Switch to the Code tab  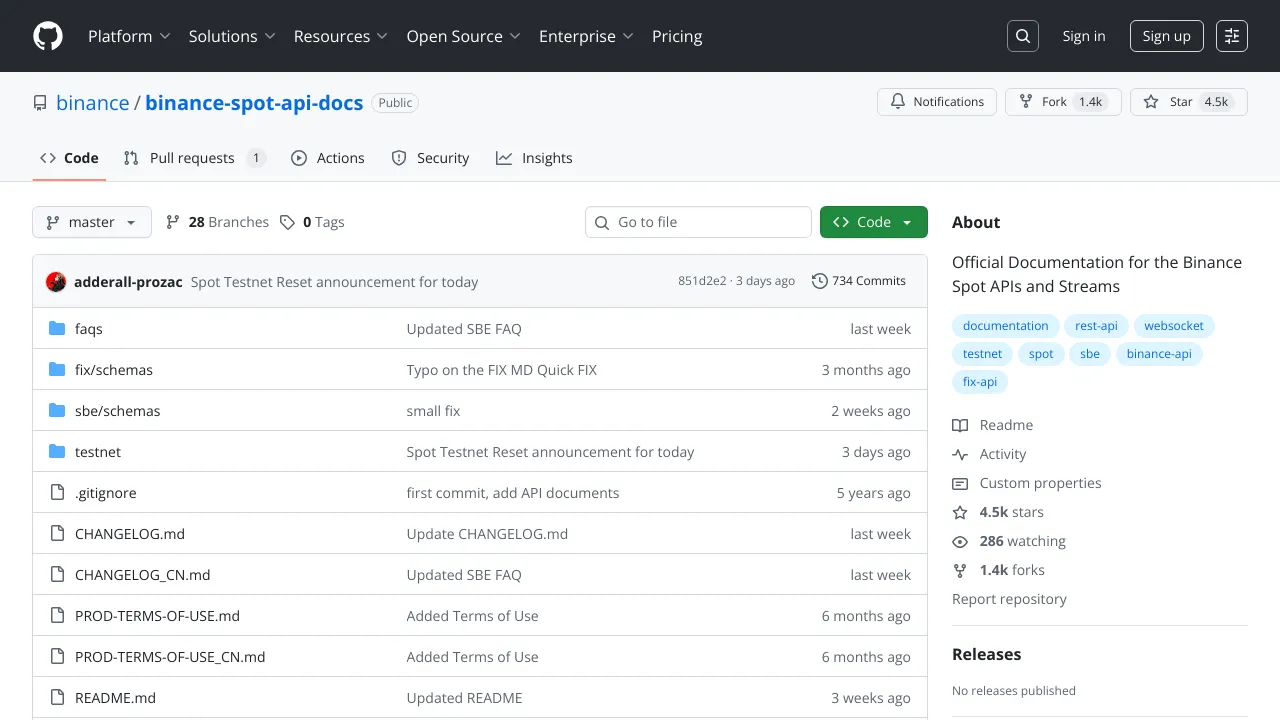pyautogui.click(x=69, y=158)
